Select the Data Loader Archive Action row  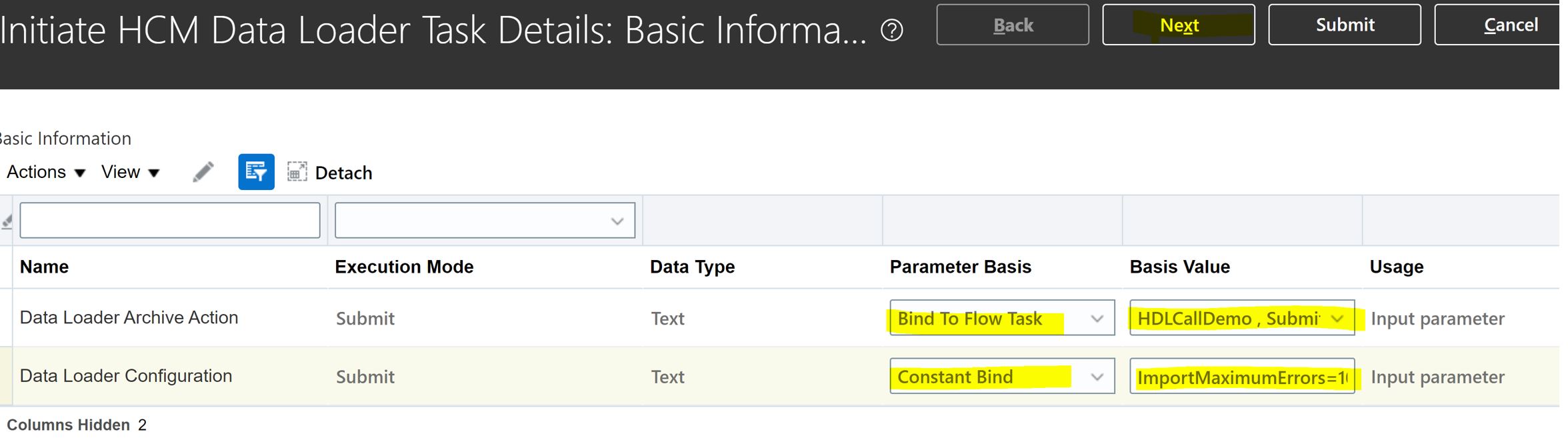129,318
